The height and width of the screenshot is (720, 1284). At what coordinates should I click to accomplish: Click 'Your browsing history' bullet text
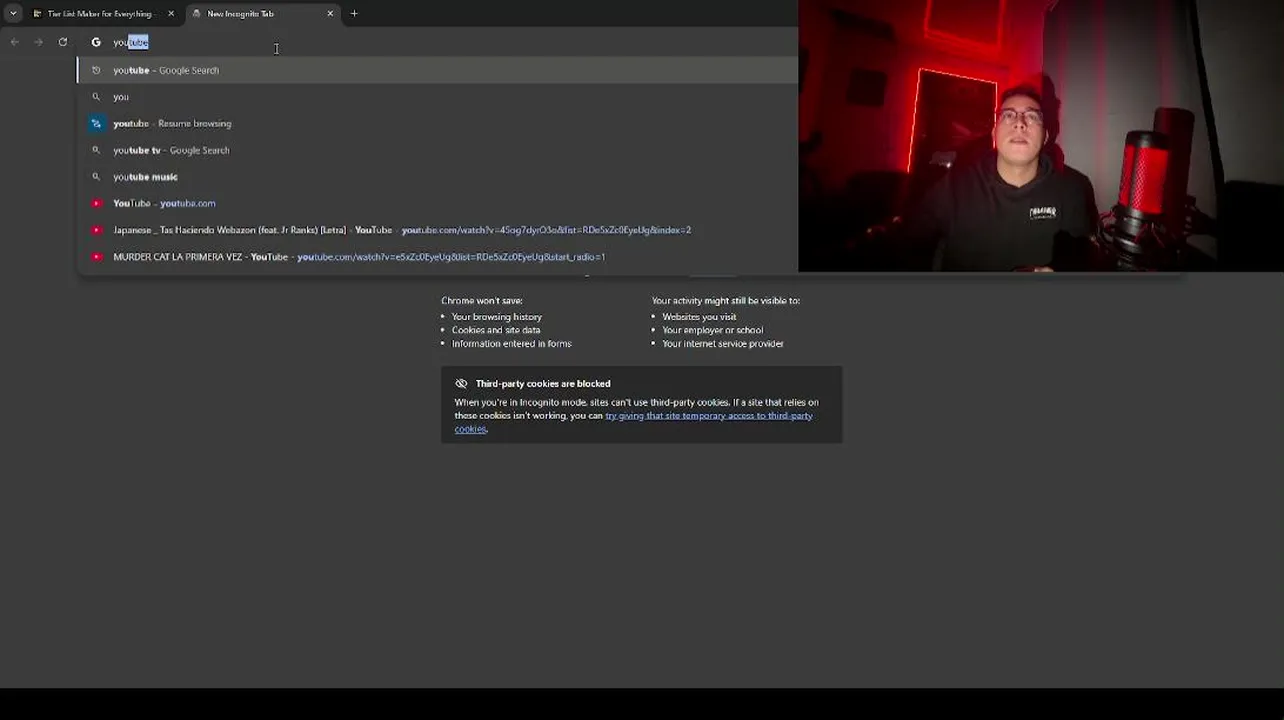point(497,317)
